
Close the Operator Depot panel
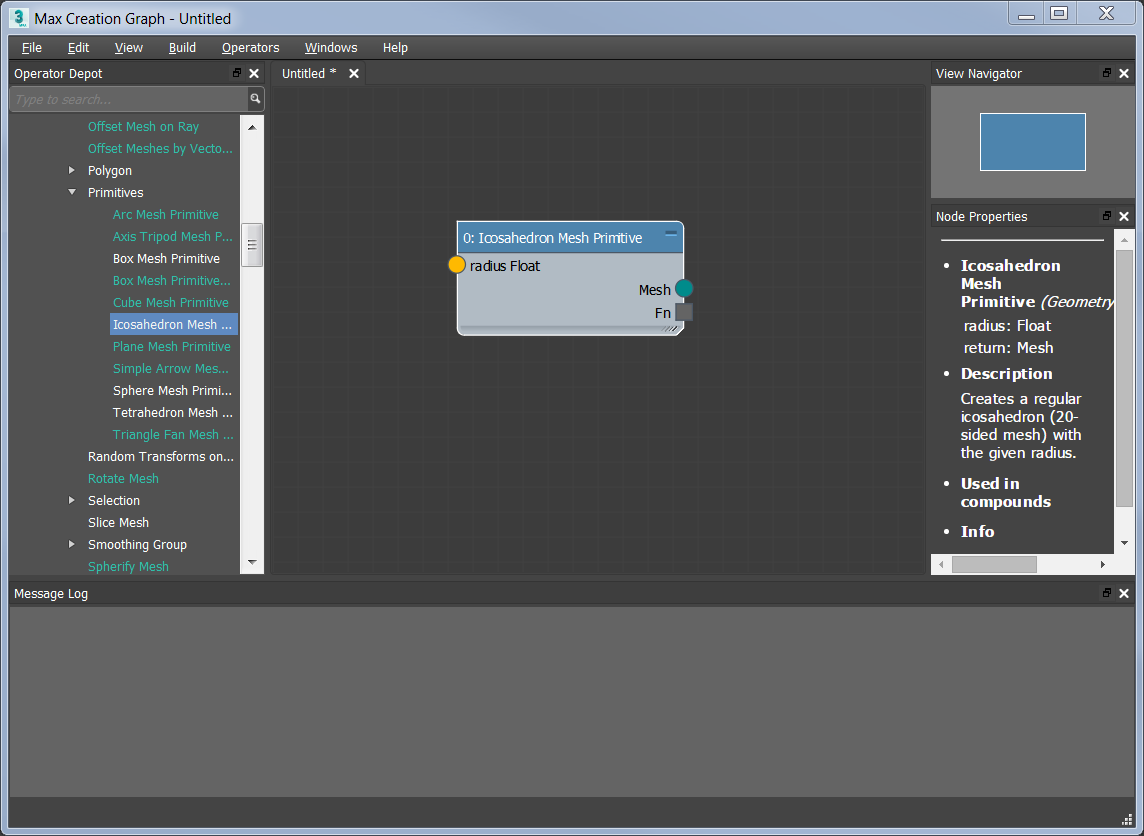[254, 73]
